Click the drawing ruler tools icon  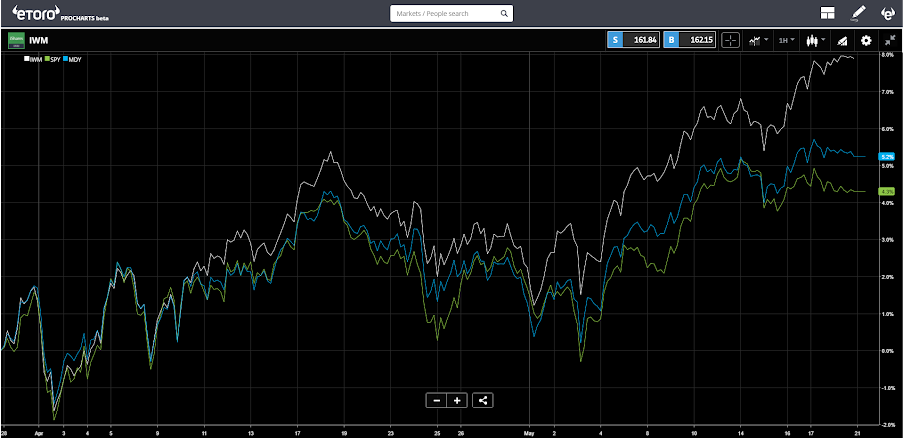point(842,40)
